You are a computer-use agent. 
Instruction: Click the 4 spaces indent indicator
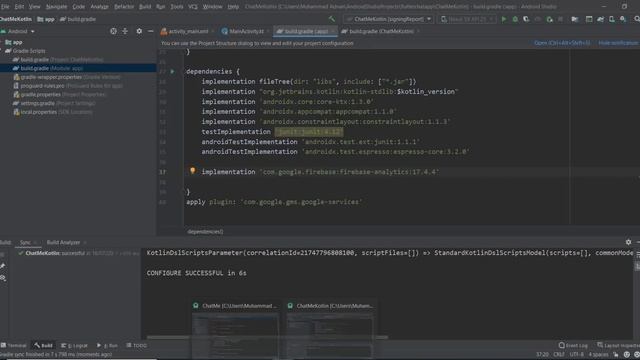click(598, 354)
